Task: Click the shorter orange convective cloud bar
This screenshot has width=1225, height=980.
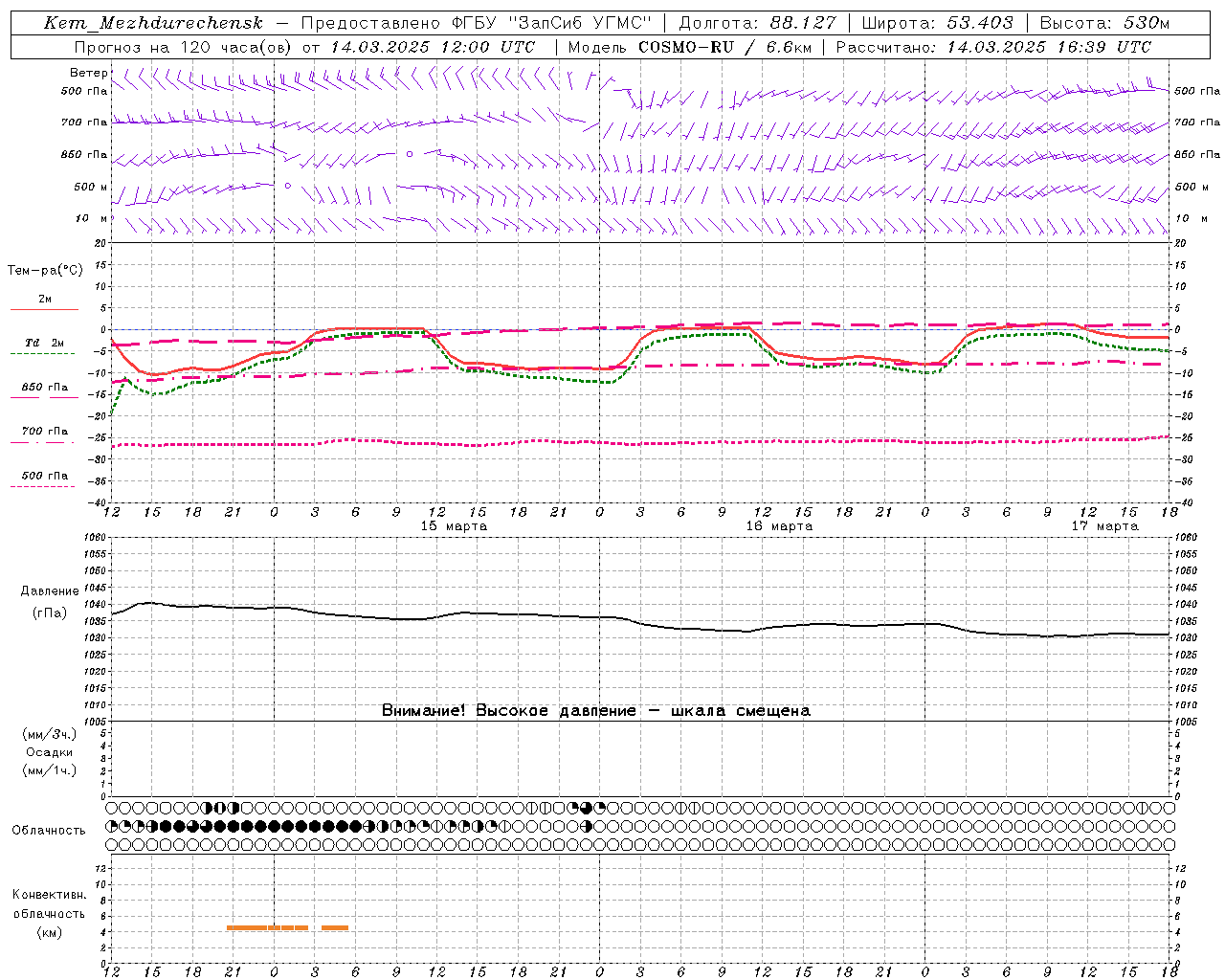Action: [x=335, y=927]
